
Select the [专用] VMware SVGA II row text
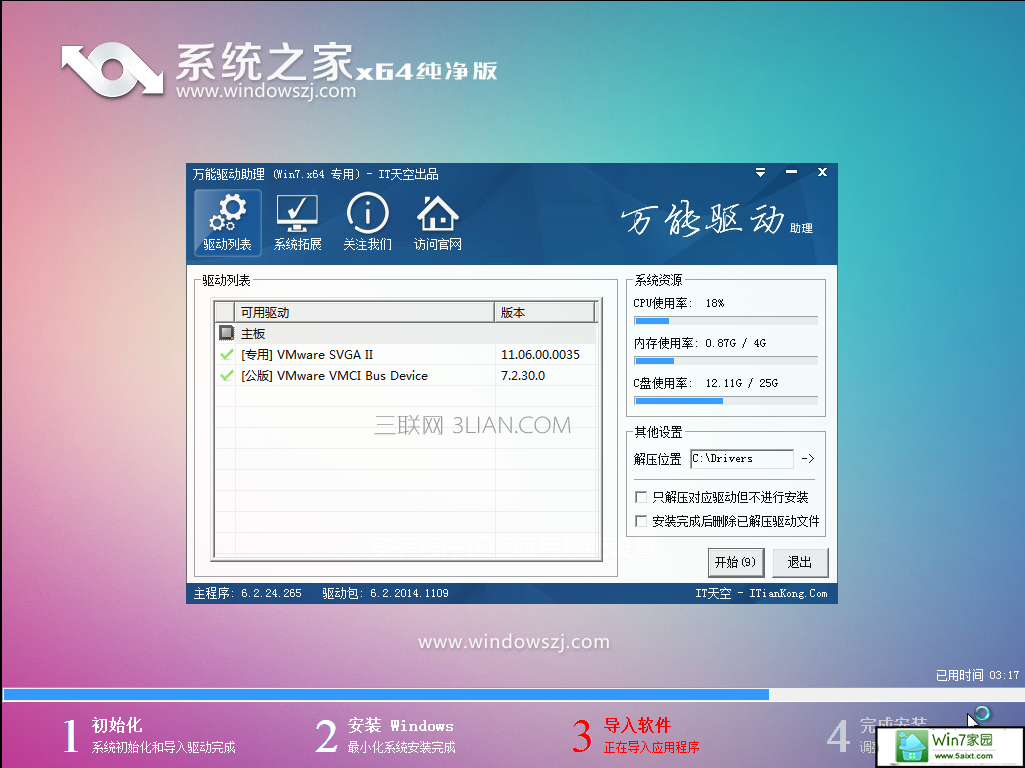click(307, 354)
